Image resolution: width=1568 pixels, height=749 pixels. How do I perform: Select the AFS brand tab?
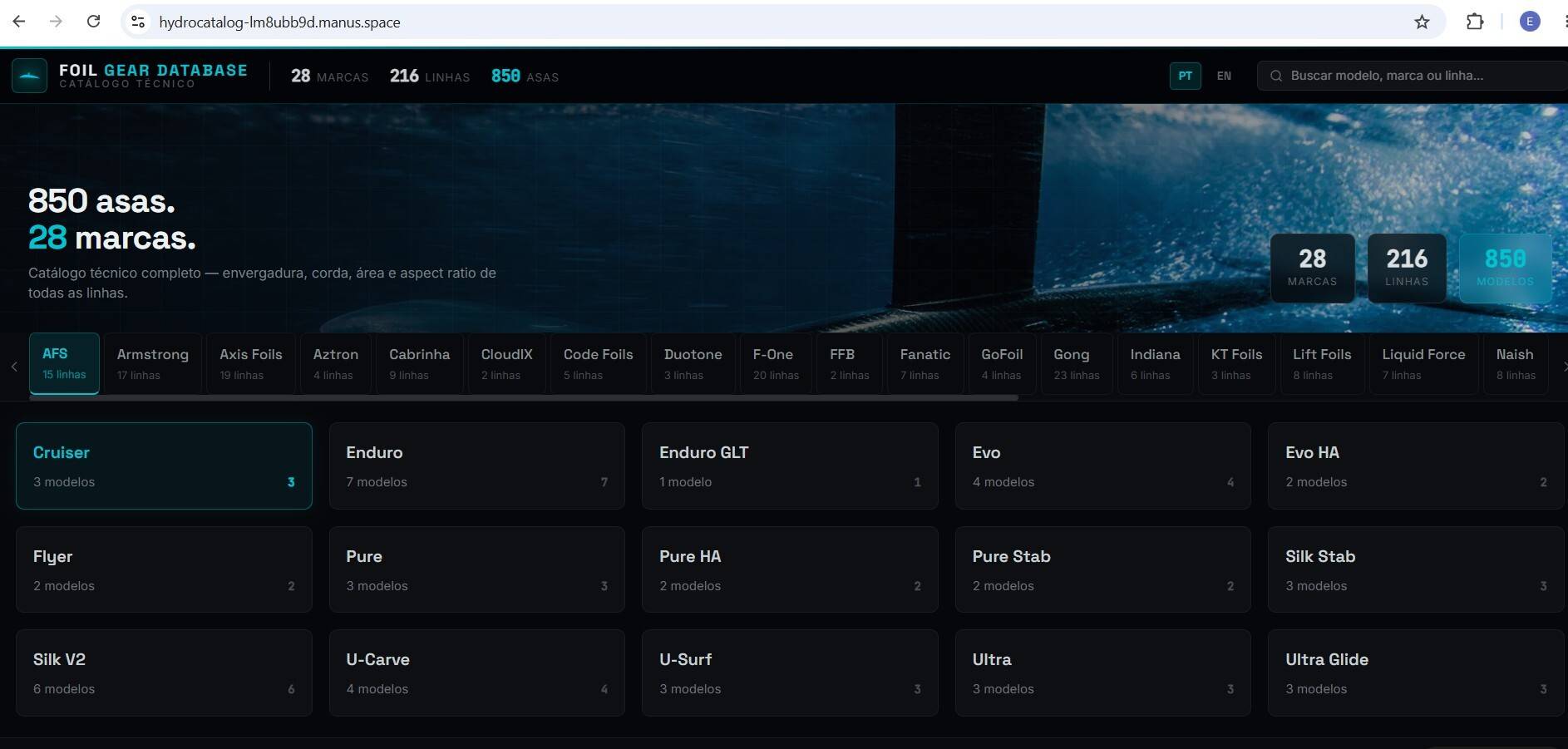(x=64, y=363)
